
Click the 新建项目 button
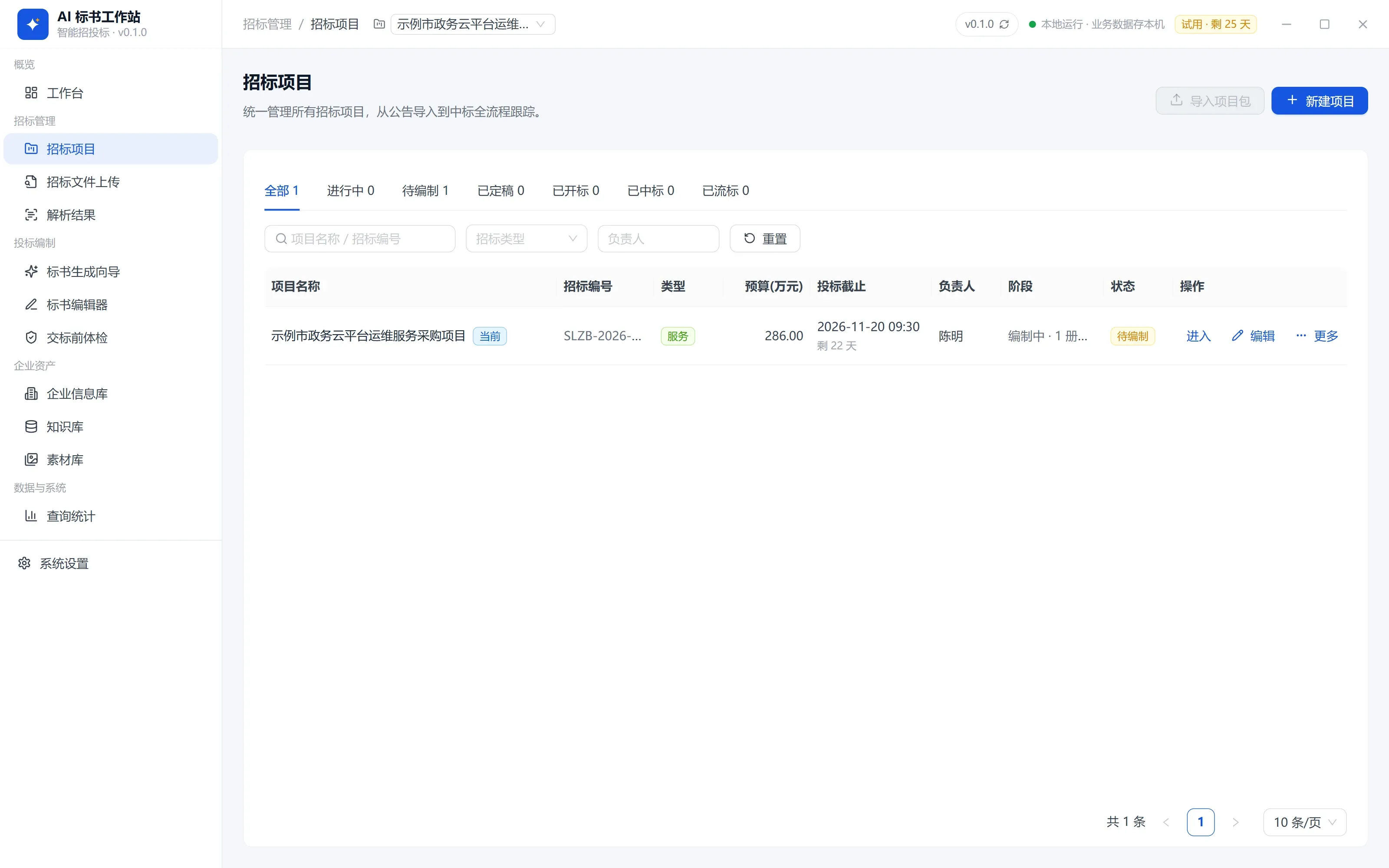click(x=1319, y=101)
